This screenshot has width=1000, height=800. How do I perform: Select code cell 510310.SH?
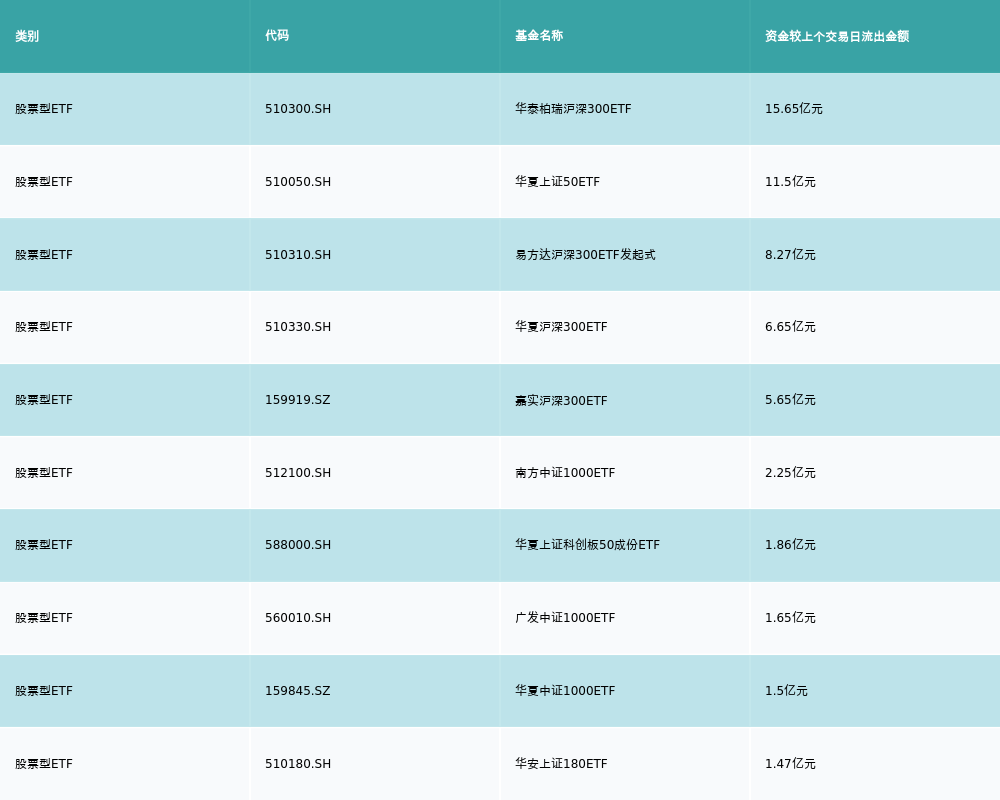point(298,255)
